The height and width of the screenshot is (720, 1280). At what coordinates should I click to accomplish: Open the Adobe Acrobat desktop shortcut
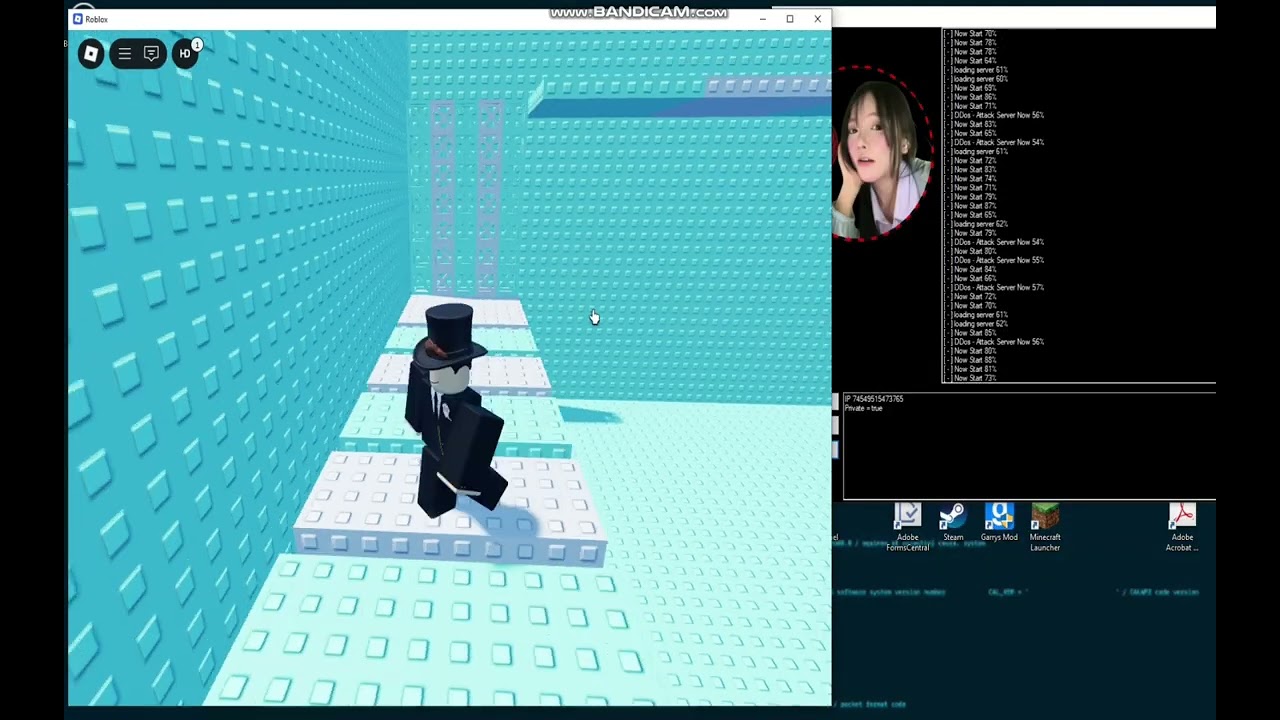point(1182,528)
